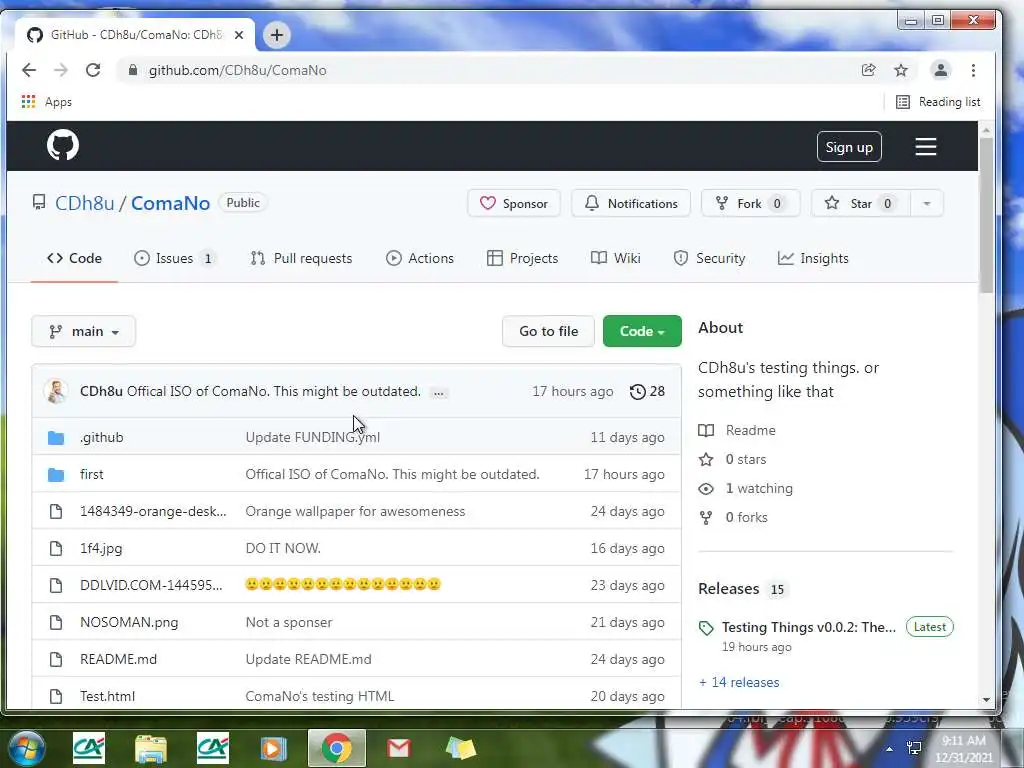The image size is (1024, 768).
Task: Open the Releases 15 heading link
Action: coord(742,589)
